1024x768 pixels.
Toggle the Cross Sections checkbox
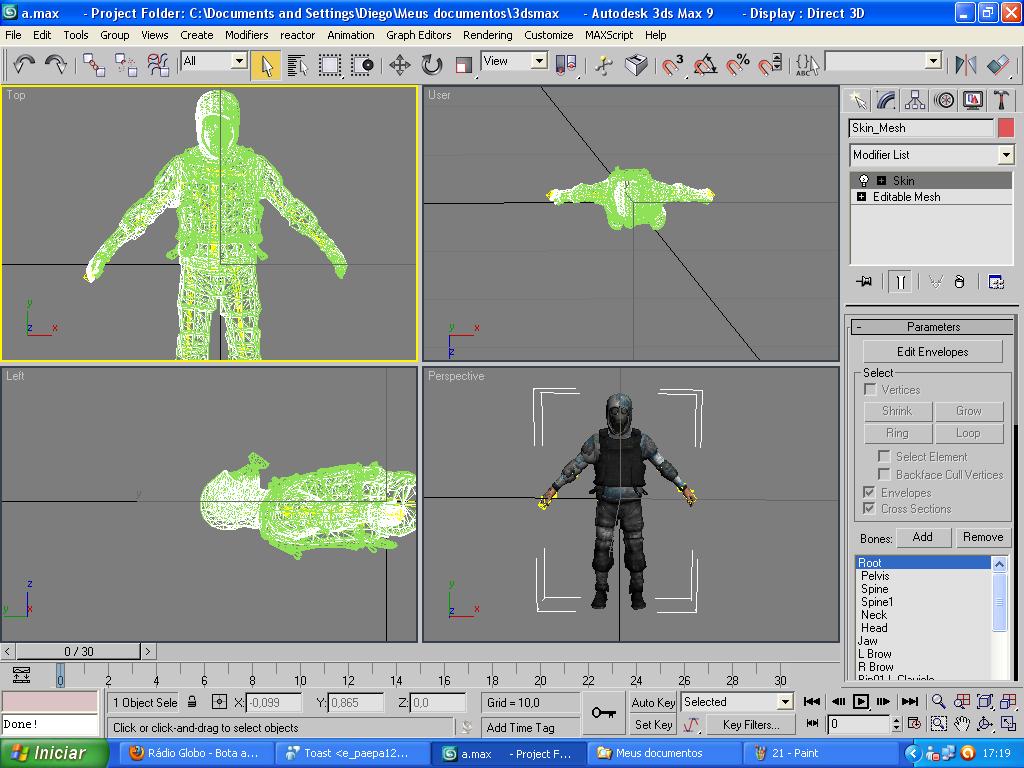[x=869, y=508]
